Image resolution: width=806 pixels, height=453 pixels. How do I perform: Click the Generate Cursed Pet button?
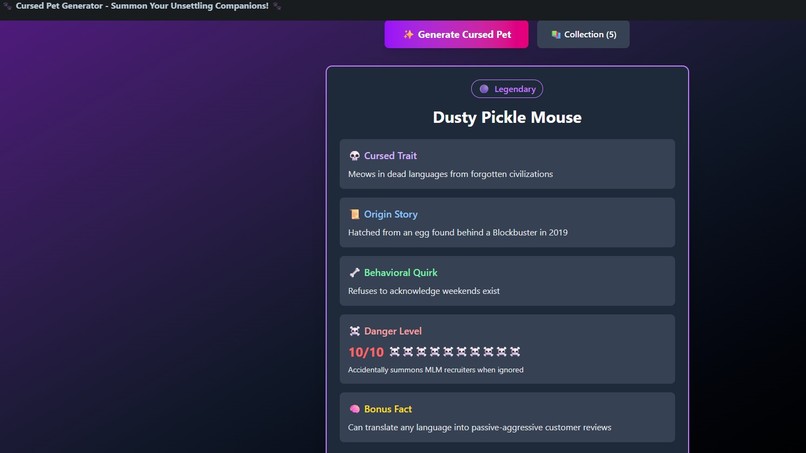pyautogui.click(x=456, y=34)
